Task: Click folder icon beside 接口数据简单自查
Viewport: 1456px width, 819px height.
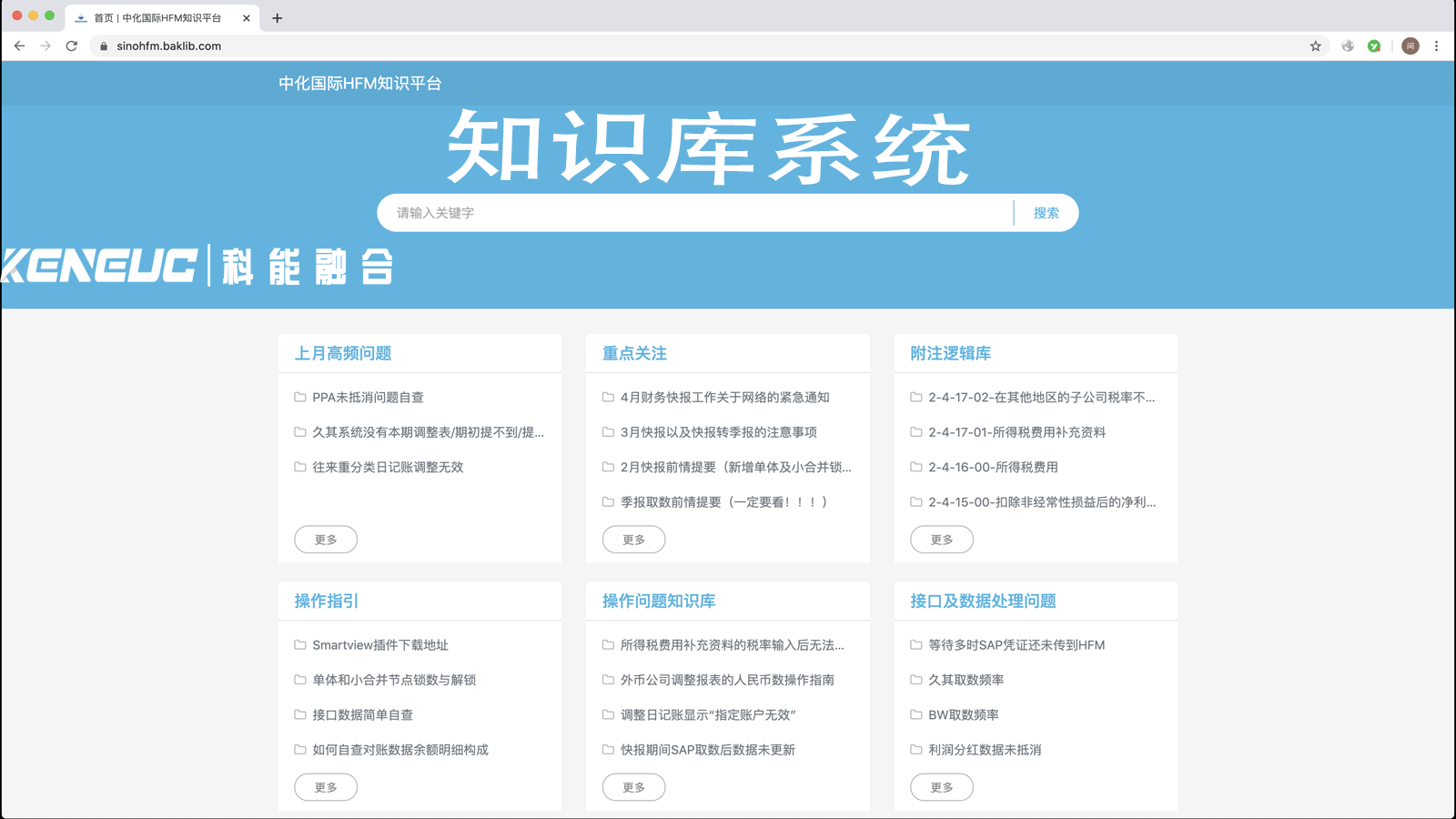Action: (300, 715)
